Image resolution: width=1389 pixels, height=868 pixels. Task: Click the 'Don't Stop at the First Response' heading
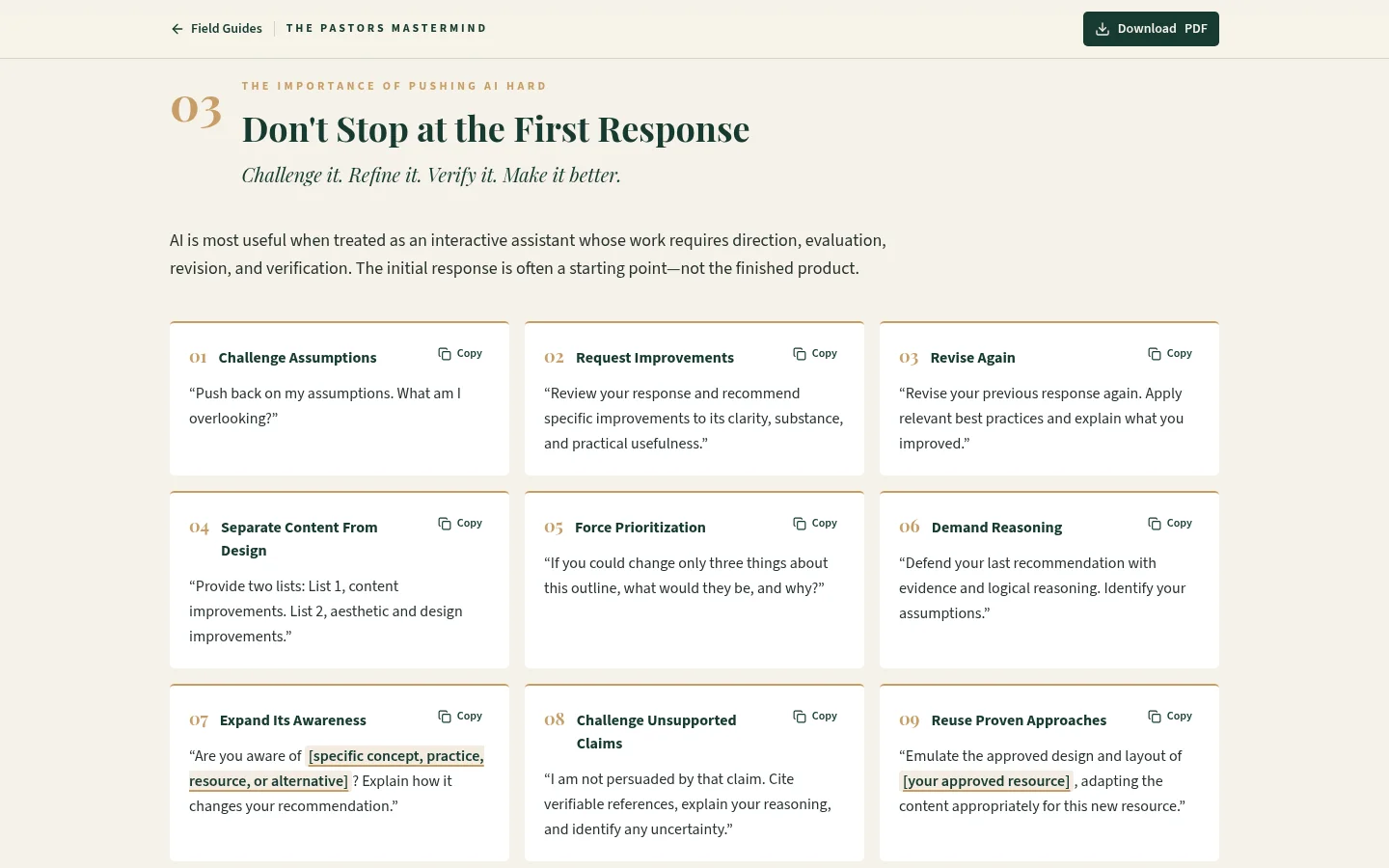point(495,129)
